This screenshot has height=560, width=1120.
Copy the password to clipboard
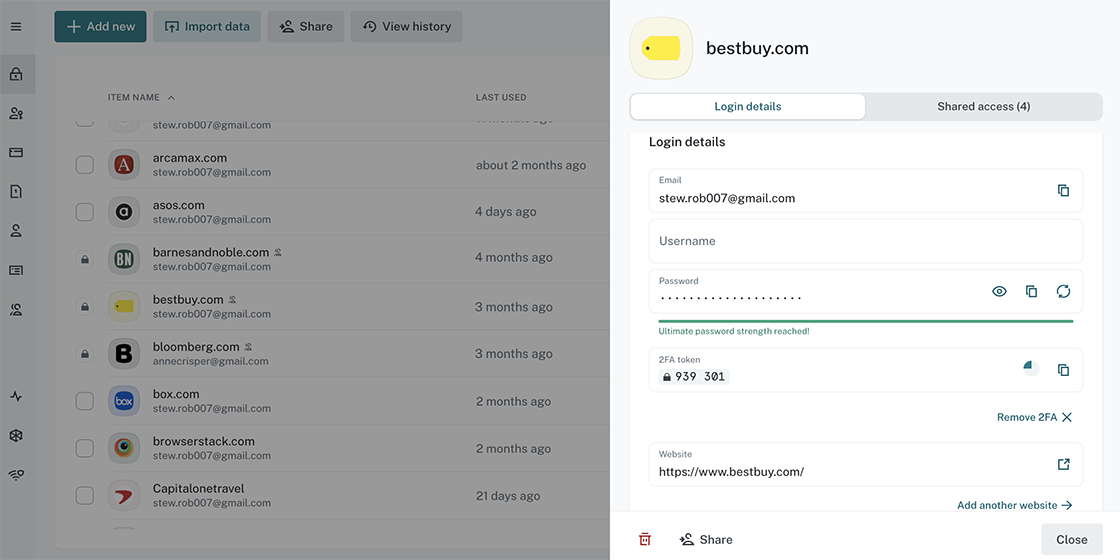1031,291
